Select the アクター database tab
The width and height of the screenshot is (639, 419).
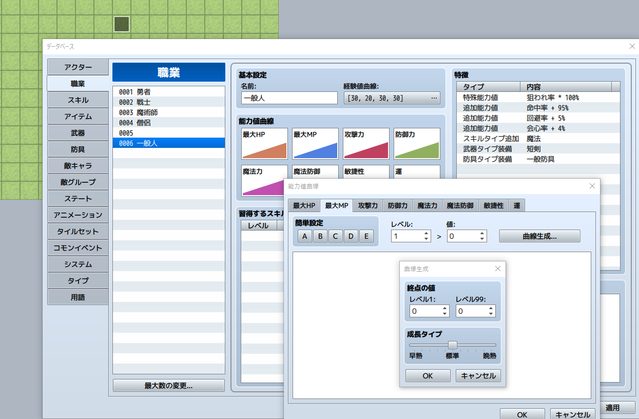pyautogui.click(x=78, y=67)
